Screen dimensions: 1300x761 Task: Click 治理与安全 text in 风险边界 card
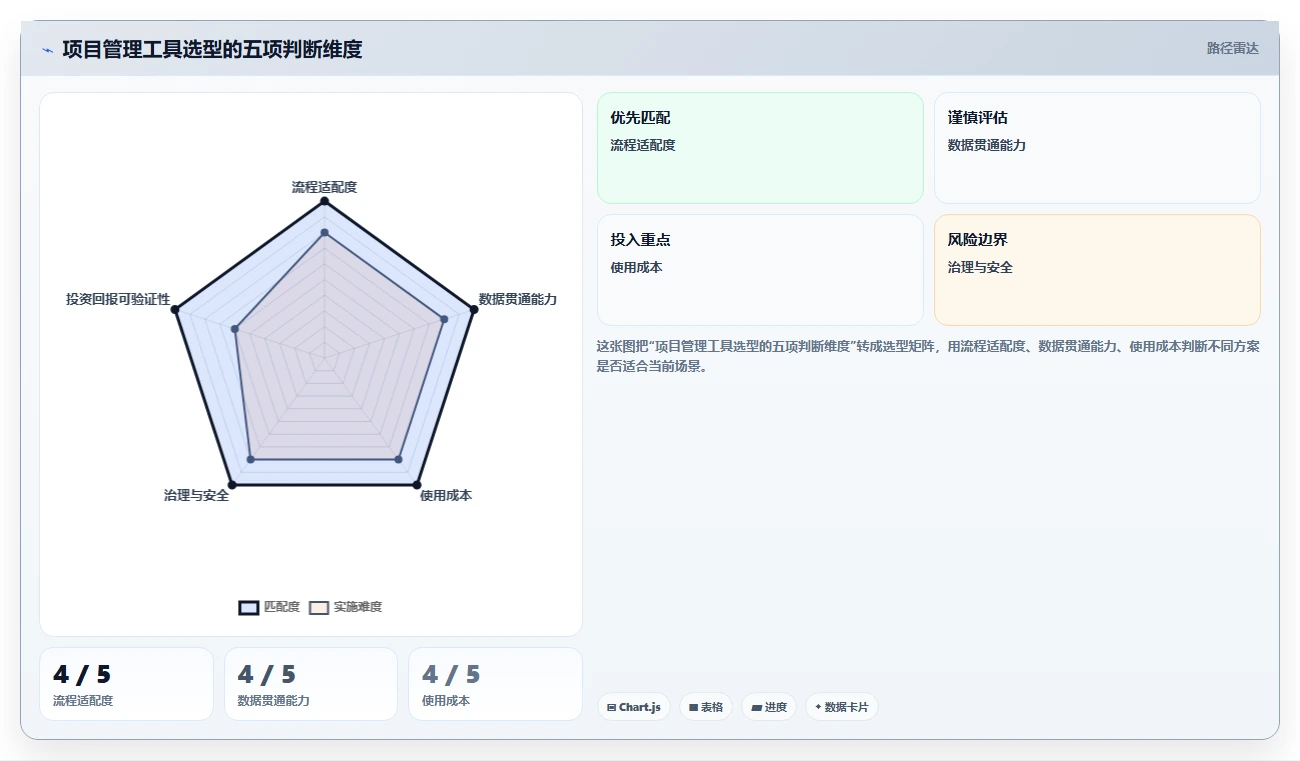click(980, 267)
